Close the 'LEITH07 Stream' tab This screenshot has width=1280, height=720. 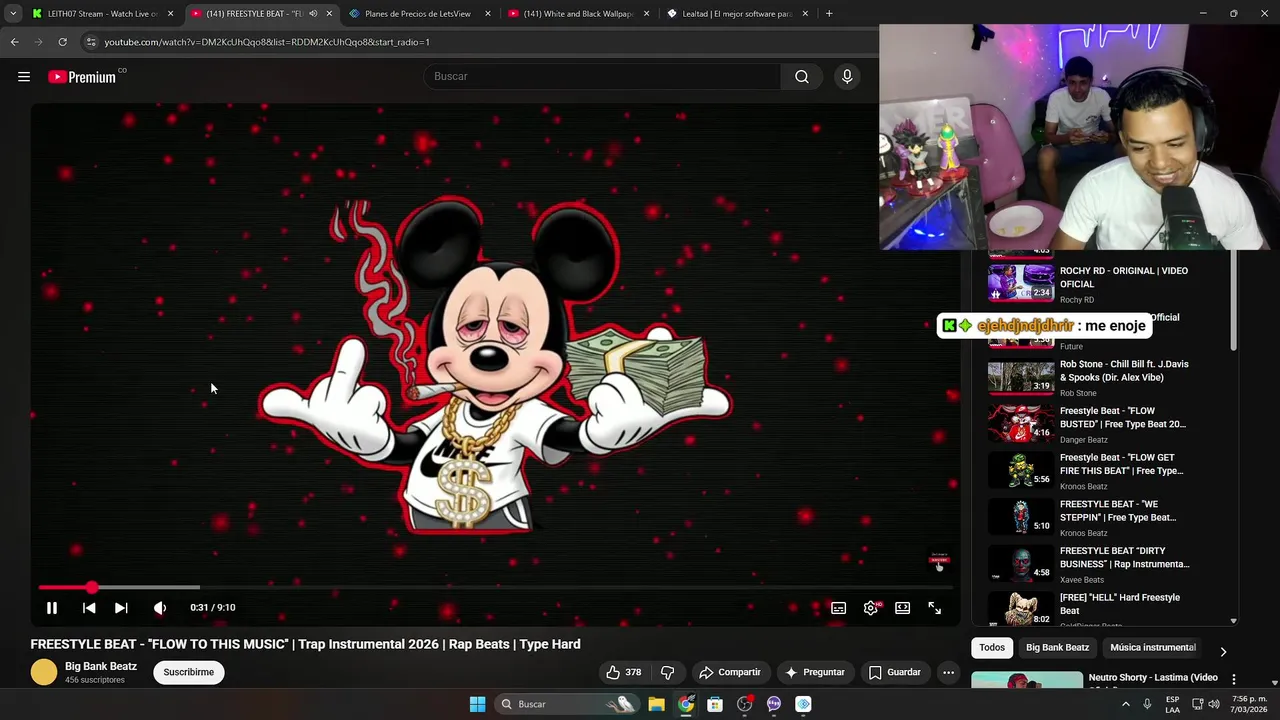171,14
